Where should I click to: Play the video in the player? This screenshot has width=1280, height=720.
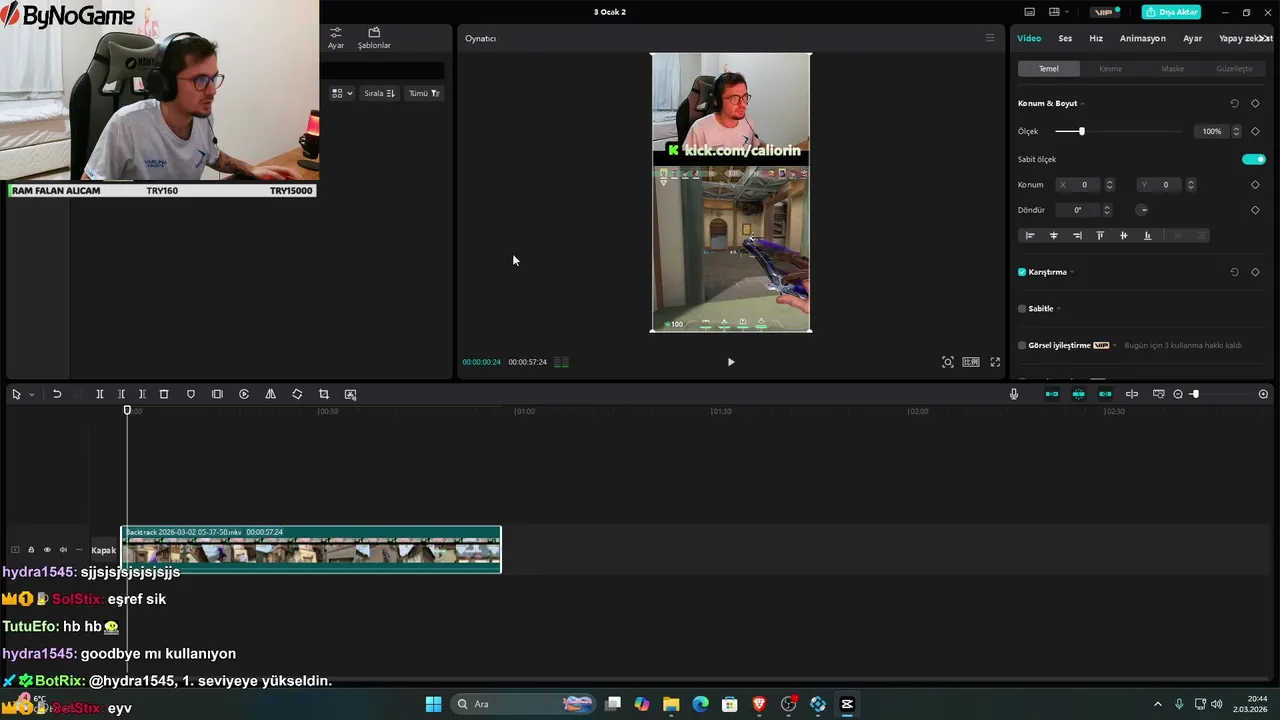(731, 362)
